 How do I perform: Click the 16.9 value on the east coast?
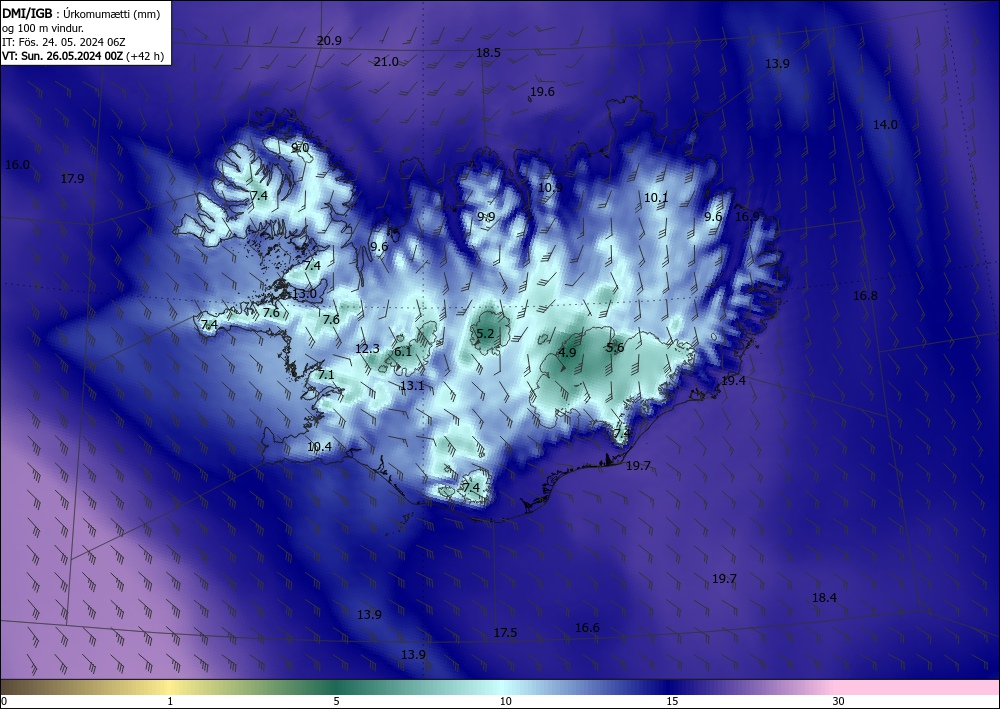click(x=747, y=217)
